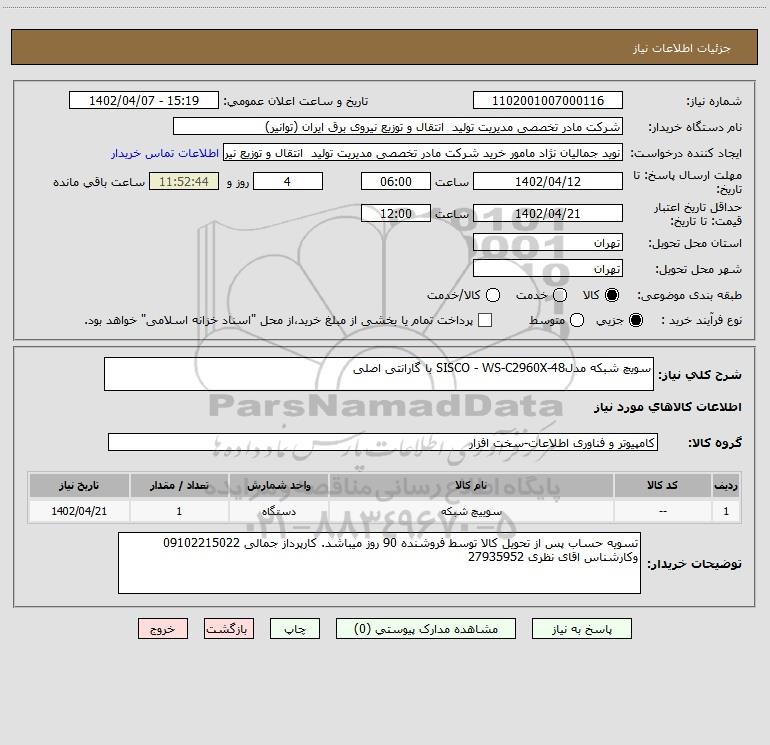Viewport: 770px width, 745px height.
Task: Click the تاریخ نیاز column header
Action: (79, 485)
